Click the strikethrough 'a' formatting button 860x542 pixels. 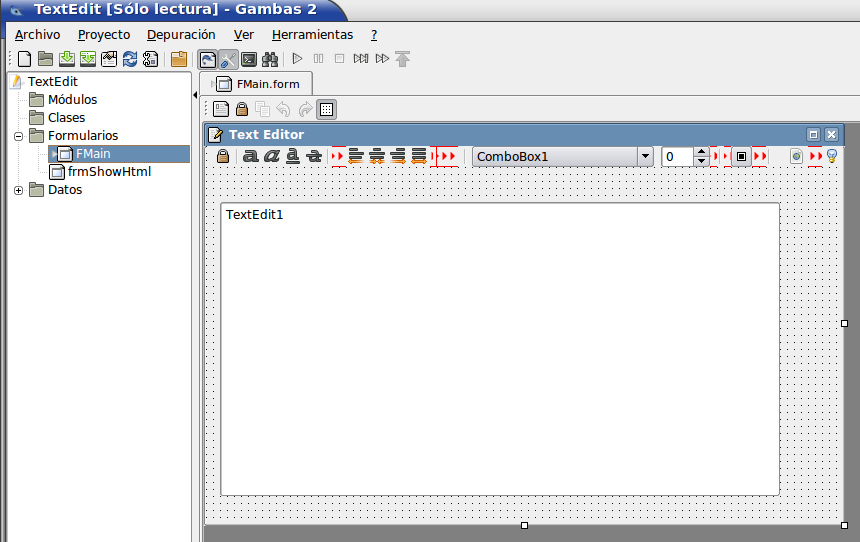(314, 156)
